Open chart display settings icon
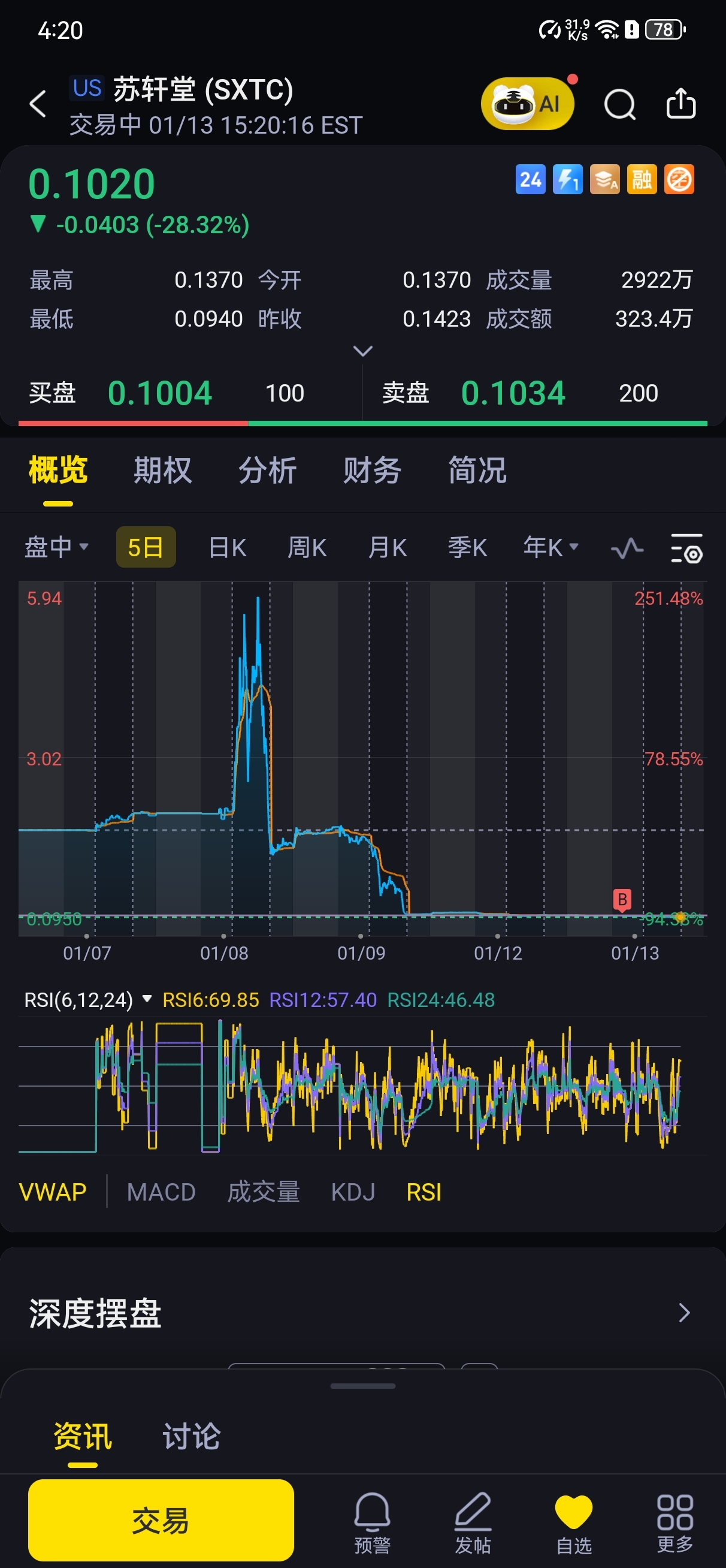Image resolution: width=726 pixels, height=1568 pixels. click(686, 548)
